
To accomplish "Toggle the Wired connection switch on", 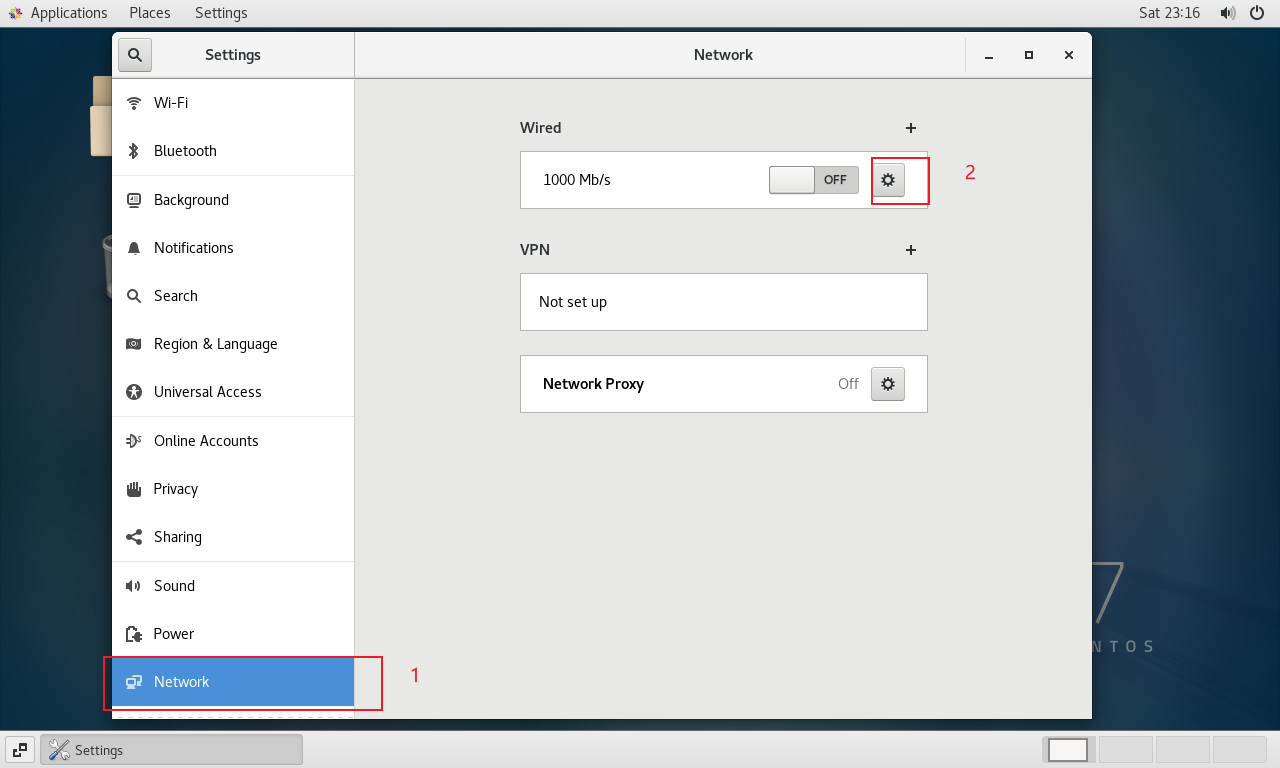I will (x=813, y=180).
